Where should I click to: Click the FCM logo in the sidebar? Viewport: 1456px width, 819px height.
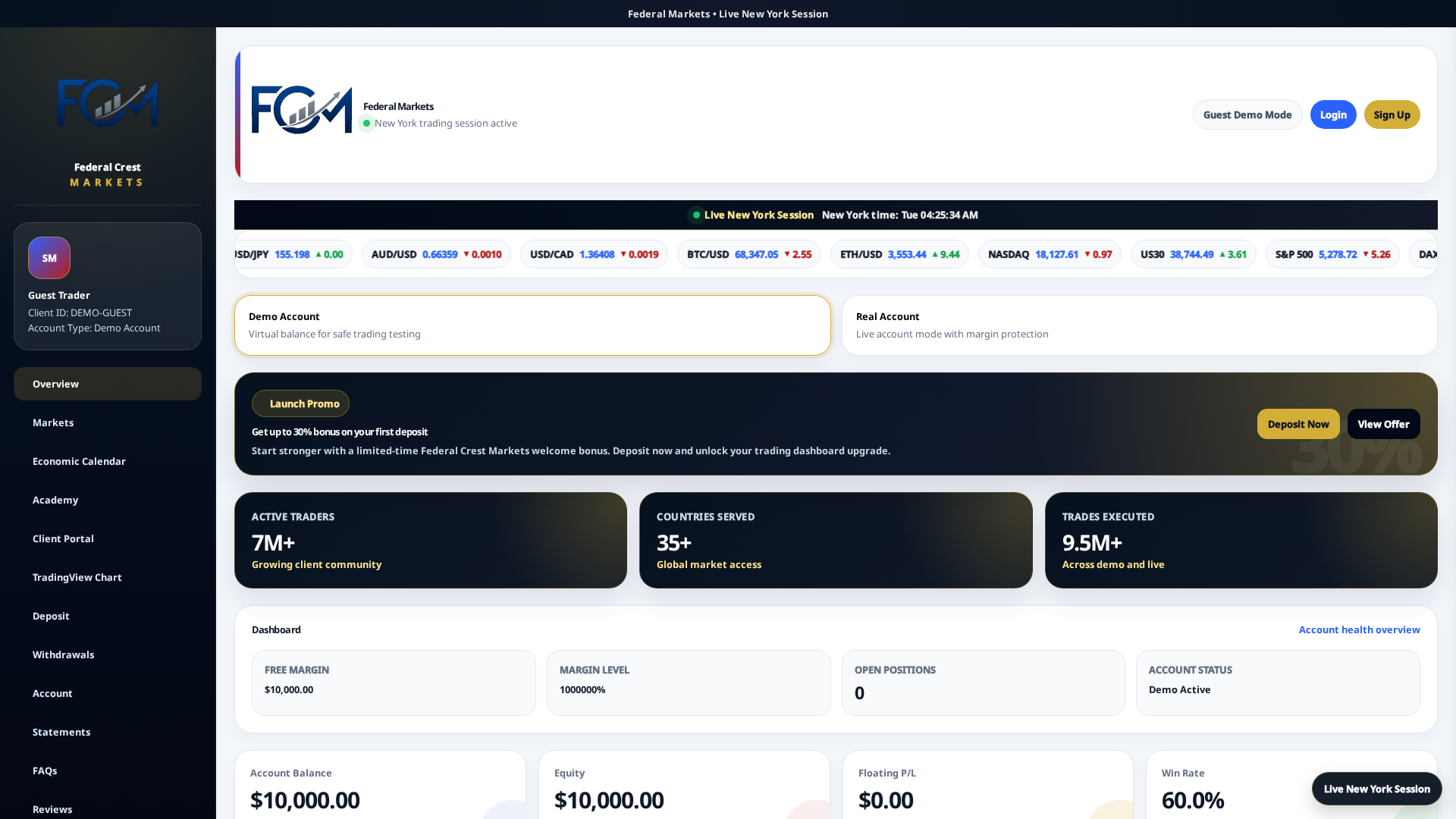[108, 103]
